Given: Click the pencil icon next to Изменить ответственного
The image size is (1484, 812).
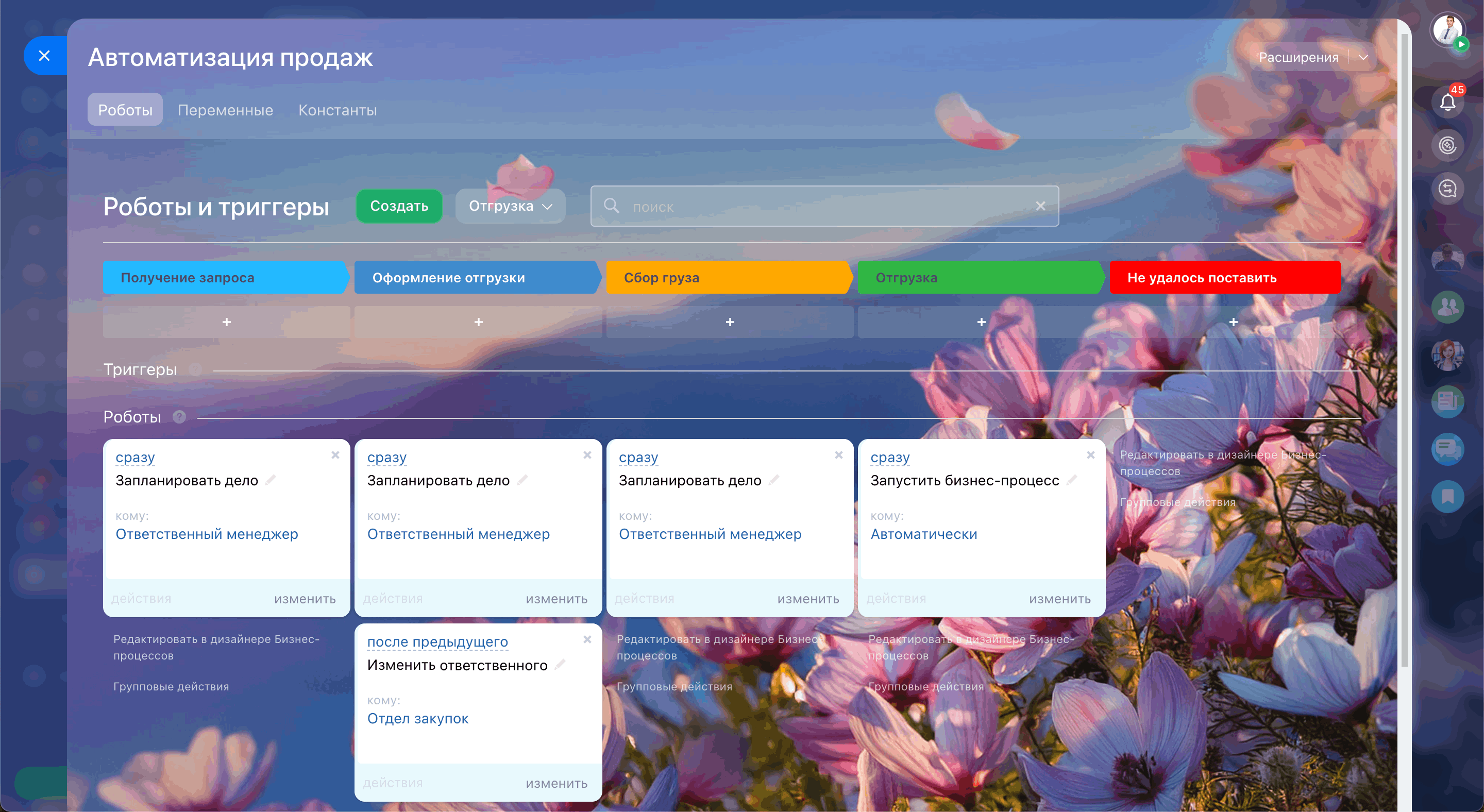Looking at the screenshot, I should [x=560, y=665].
